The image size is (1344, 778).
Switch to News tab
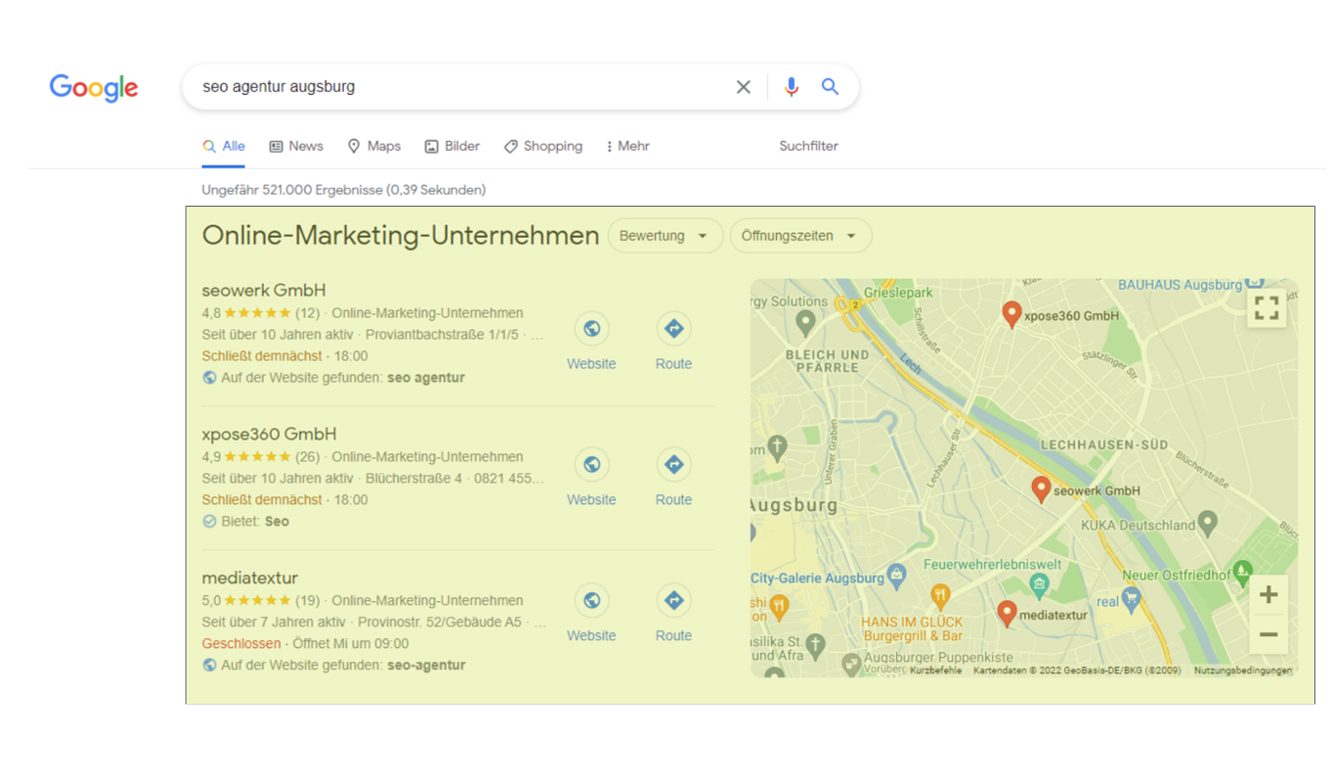296,146
